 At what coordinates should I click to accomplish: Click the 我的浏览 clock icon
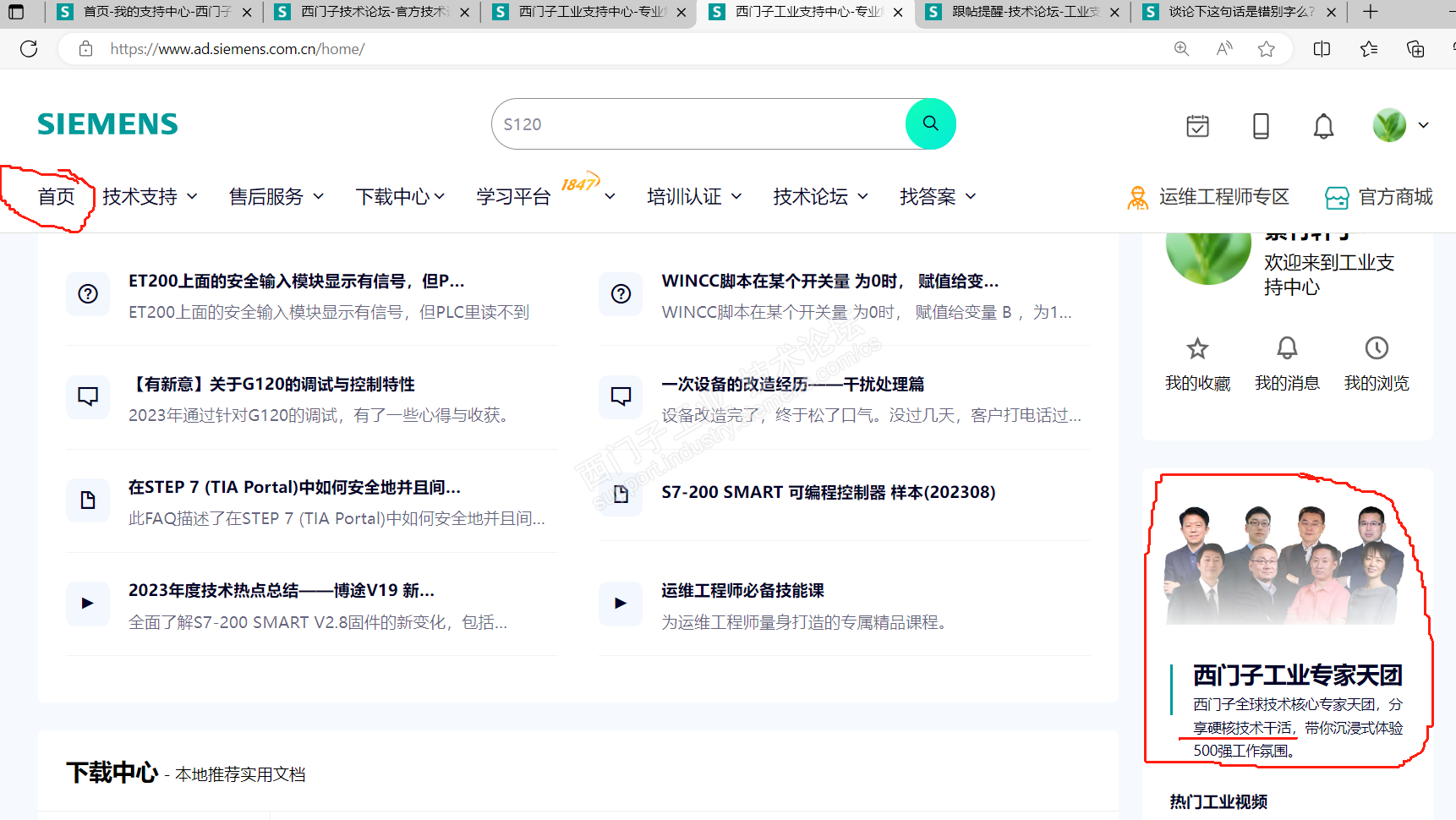(x=1377, y=348)
